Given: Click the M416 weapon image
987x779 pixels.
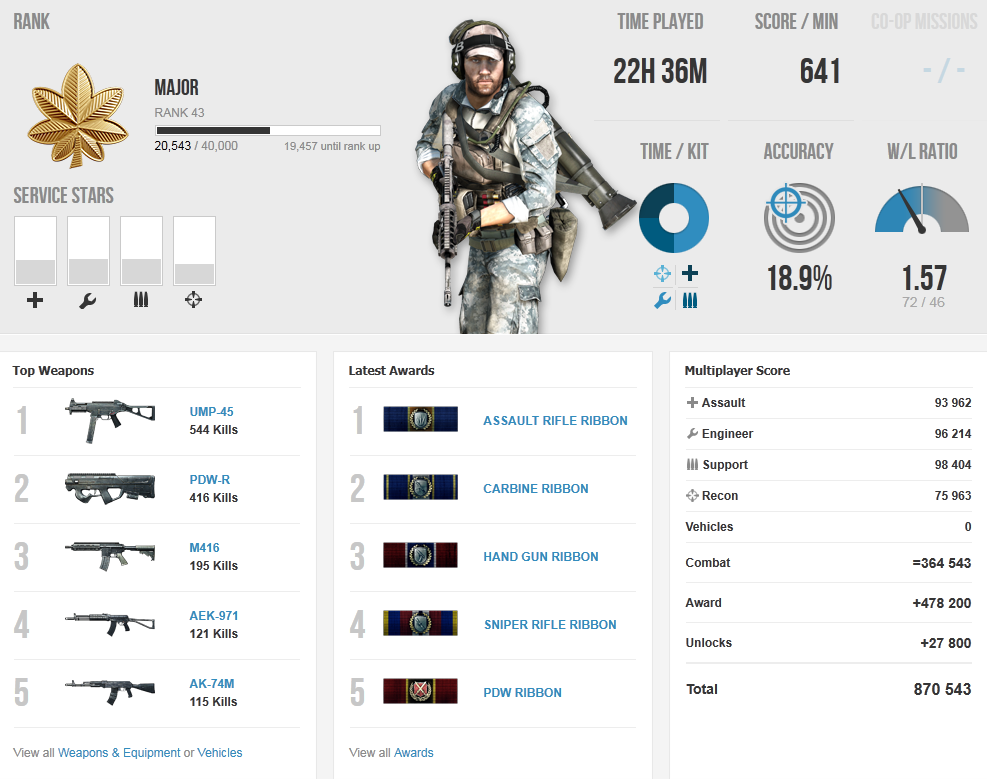Looking at the screenshot, I should click(110, 556).
